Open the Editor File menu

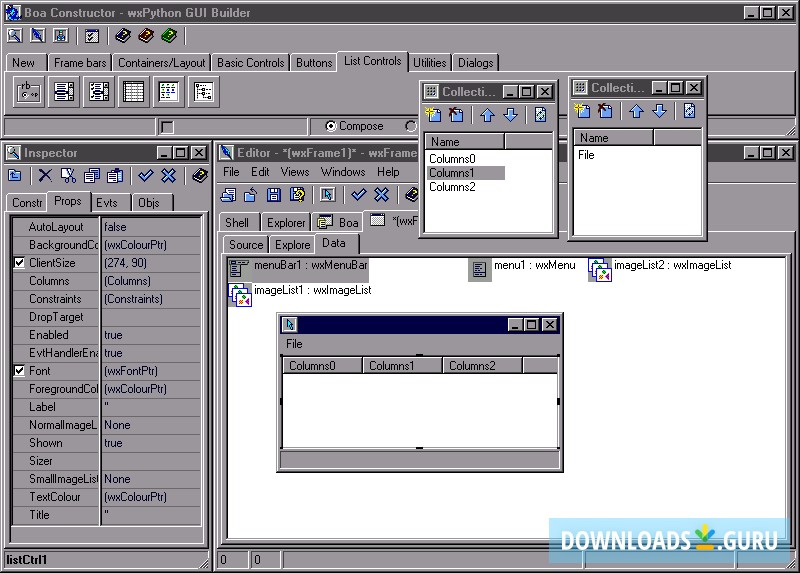click(231, 172)
